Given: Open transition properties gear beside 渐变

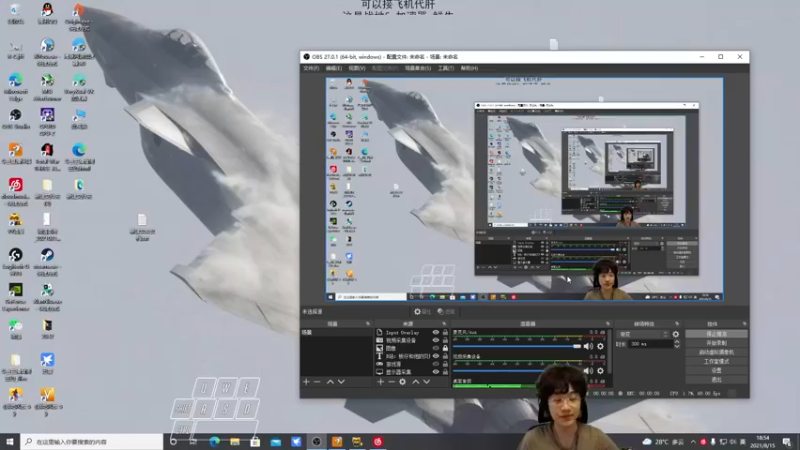Looking at the screenshot, I should 676,334.
